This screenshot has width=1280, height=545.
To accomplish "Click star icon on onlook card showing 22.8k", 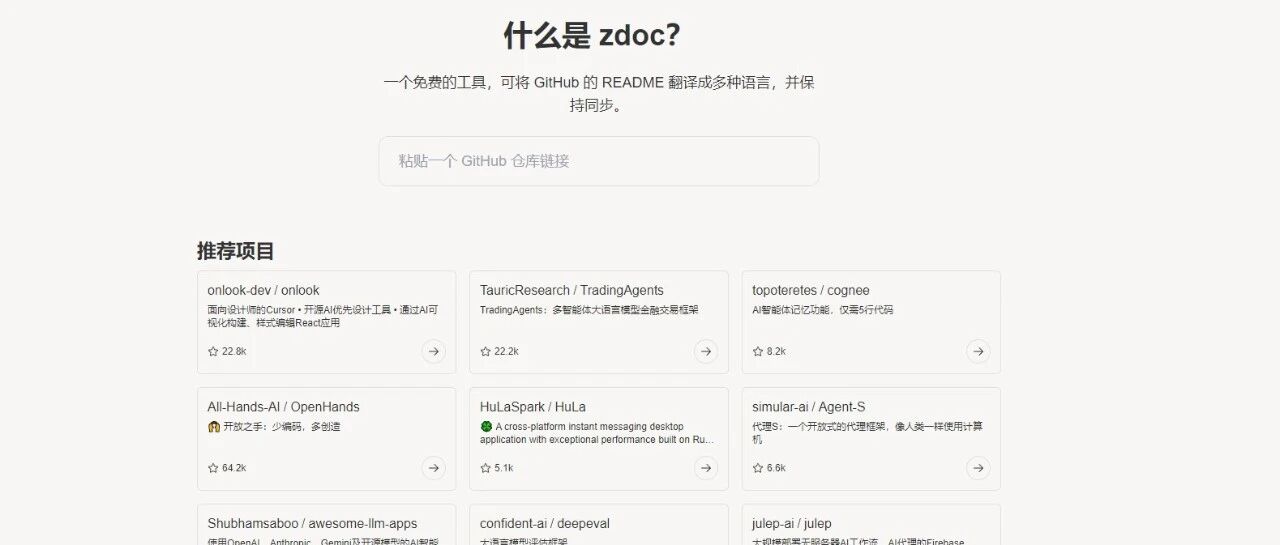I will [213, 351].
